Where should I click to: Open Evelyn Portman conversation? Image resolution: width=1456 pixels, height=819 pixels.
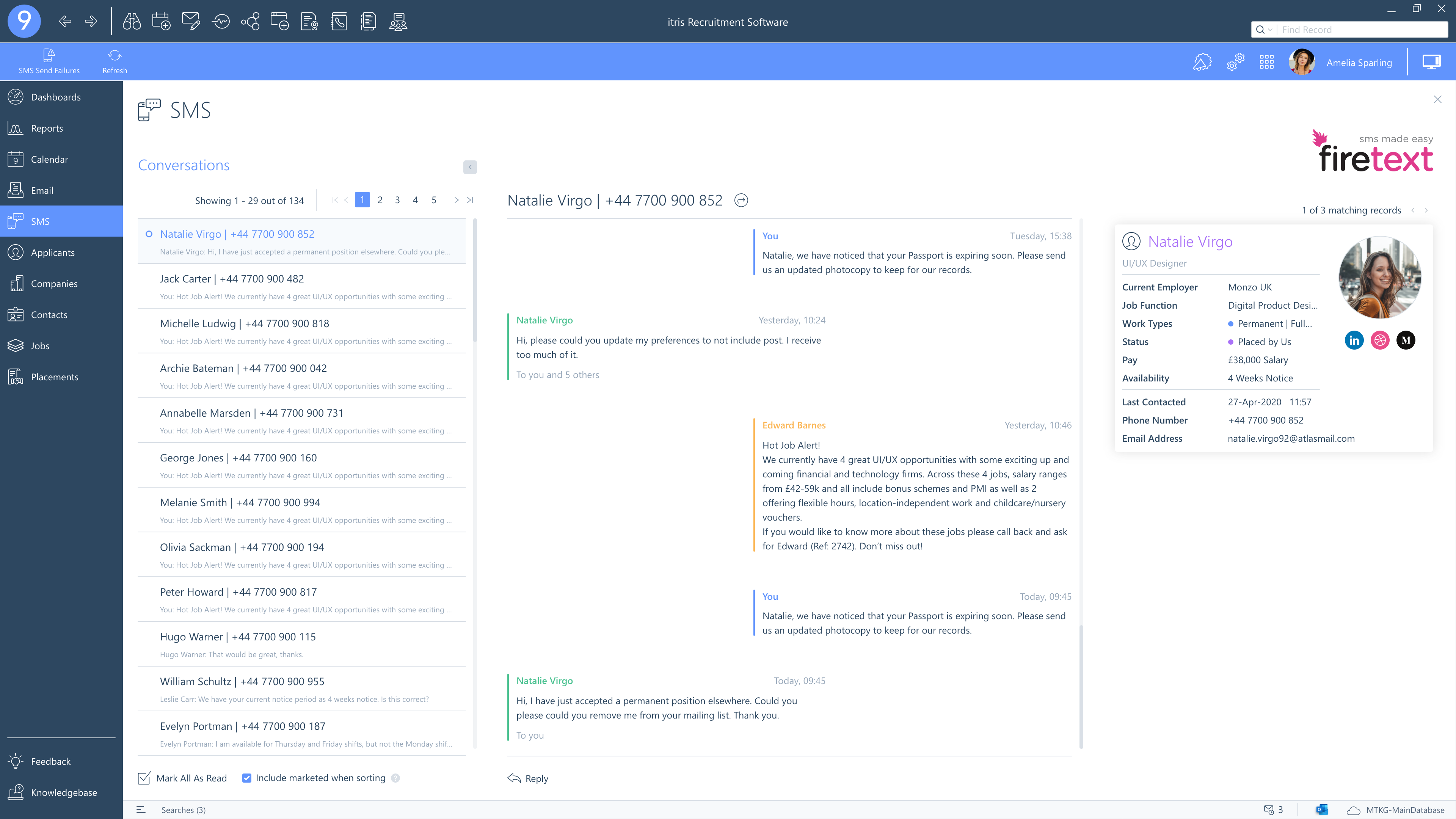pyautogui.click(x=302, y=734)
